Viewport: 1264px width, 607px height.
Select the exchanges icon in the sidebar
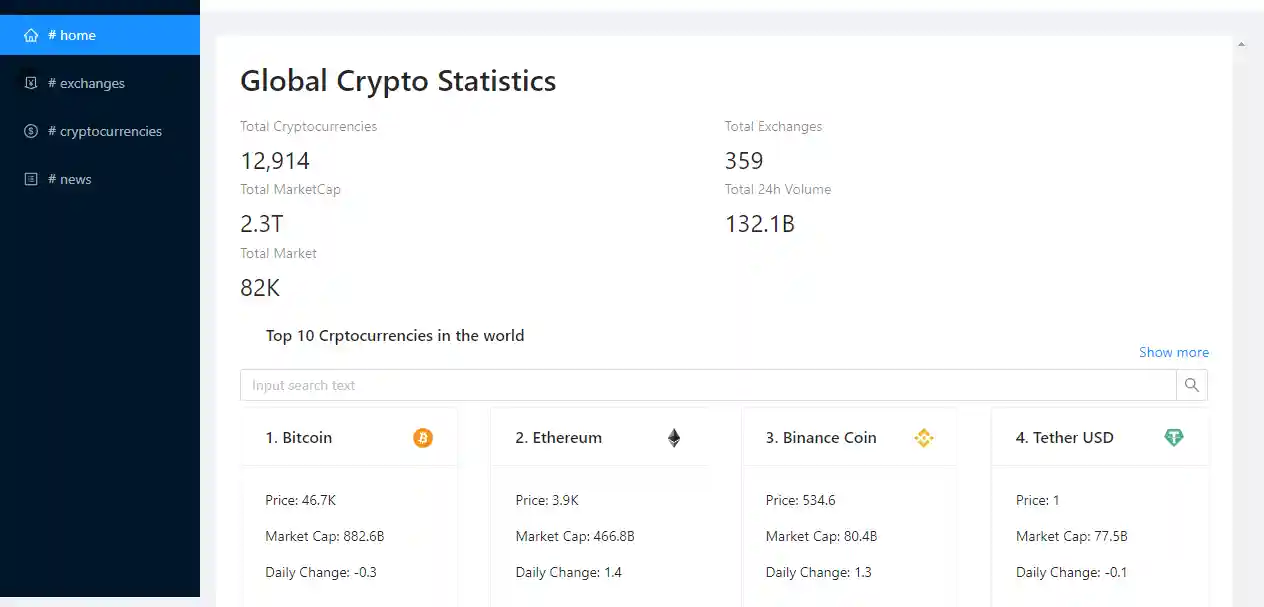pyautogui.click(x=31, y=83)
